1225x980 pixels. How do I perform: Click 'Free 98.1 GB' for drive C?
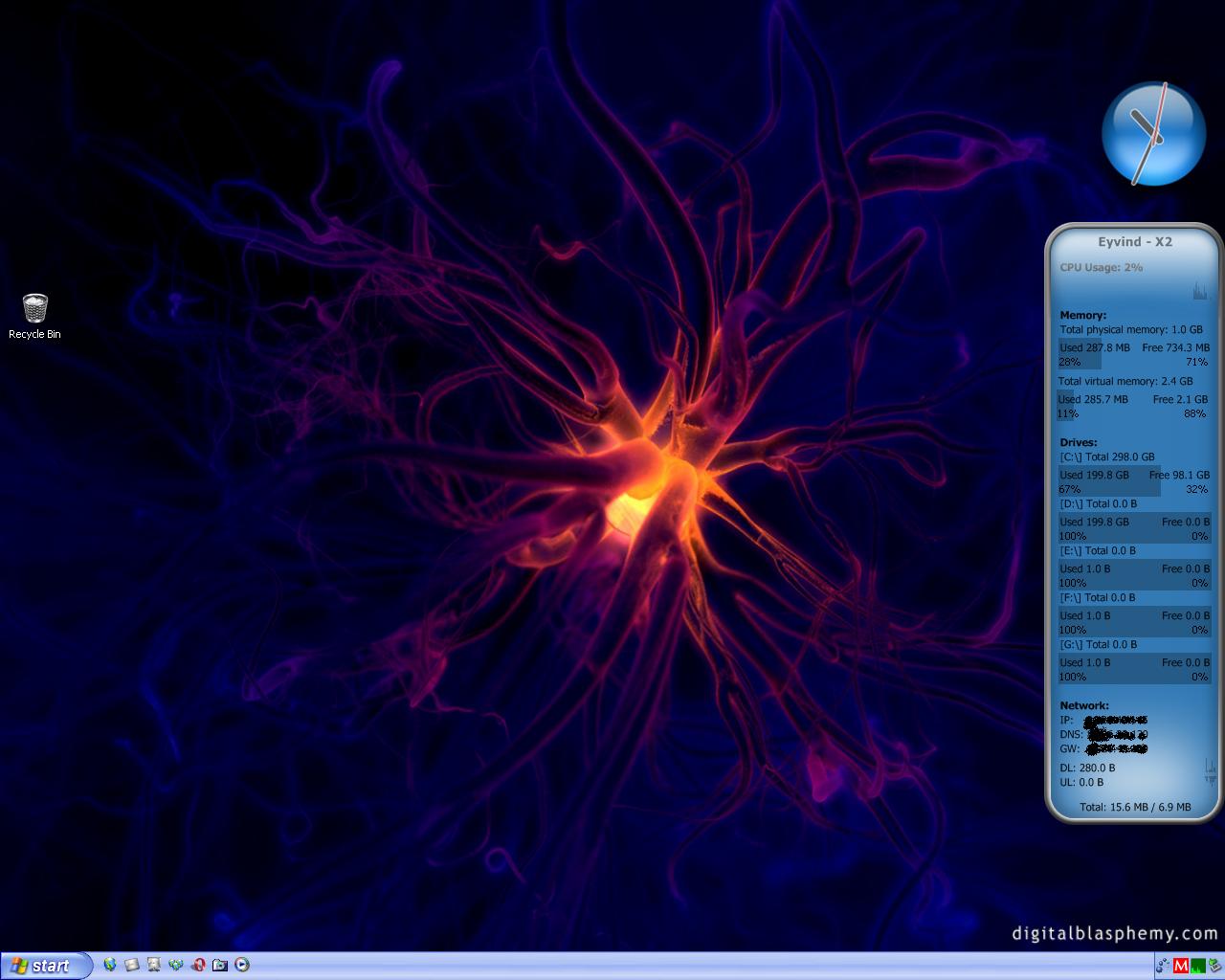point(1179,475)
